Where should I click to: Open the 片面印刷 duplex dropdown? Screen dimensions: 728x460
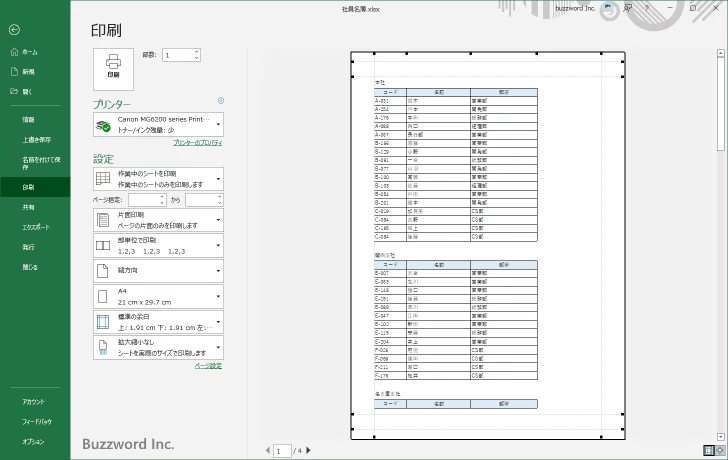158,220
